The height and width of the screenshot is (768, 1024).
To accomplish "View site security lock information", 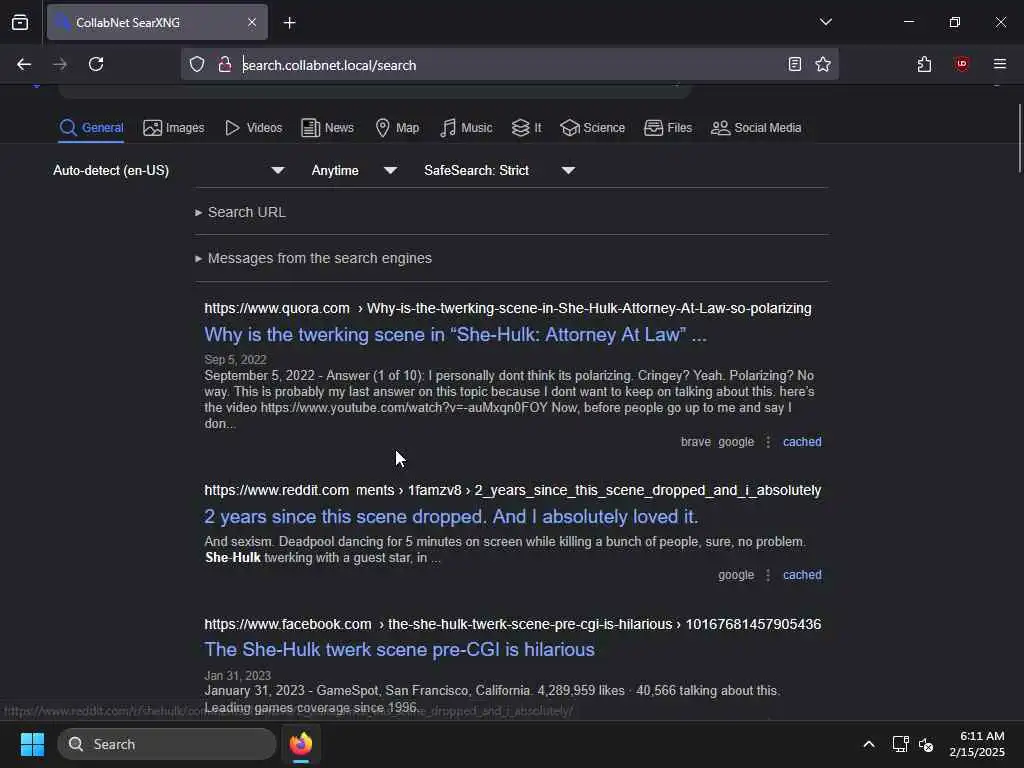I will pyautogui.click(x=225, y=64).
